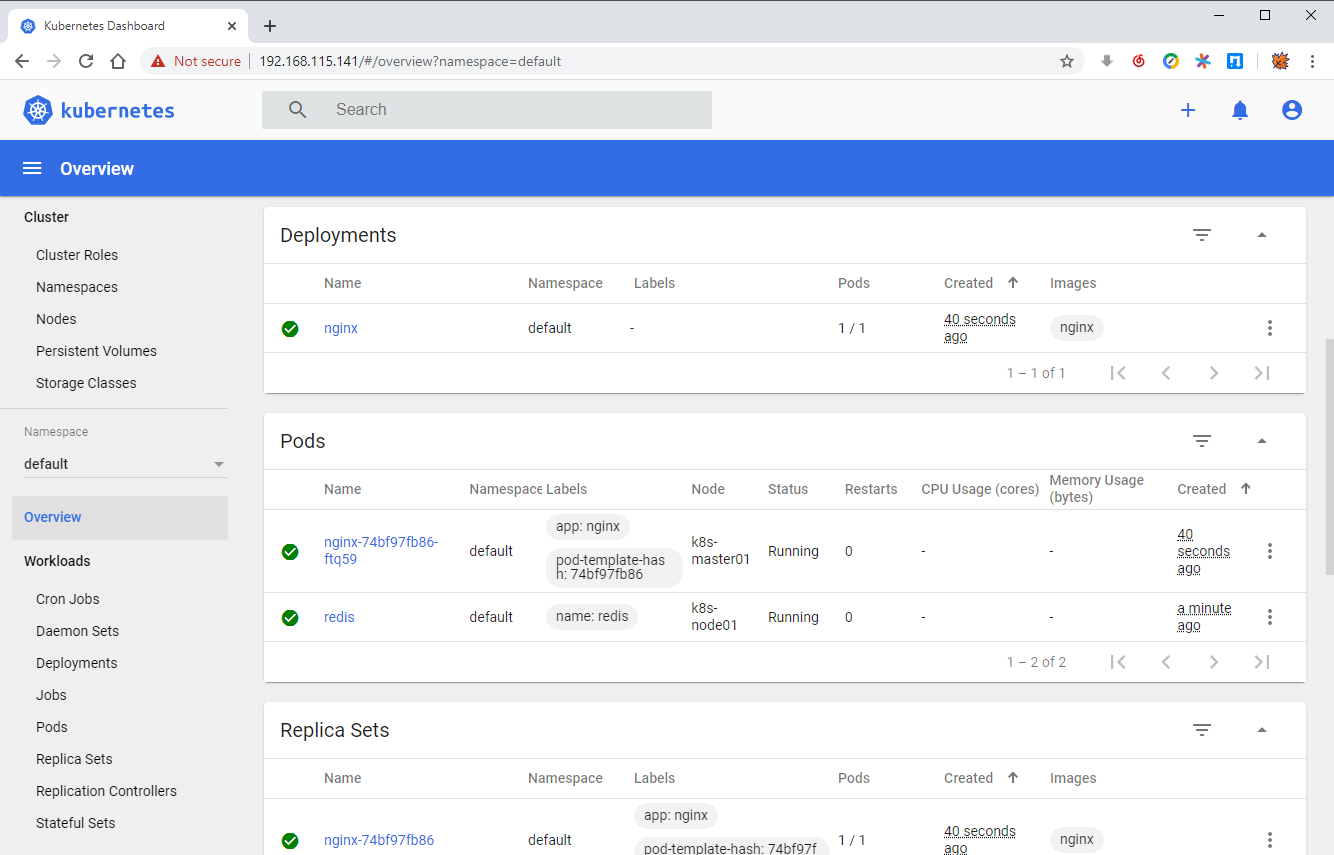Image resolution: width=1334 pixels, height=855 pixels.
Task: Open a new browser tab
Action: click(x=269, y=26)
